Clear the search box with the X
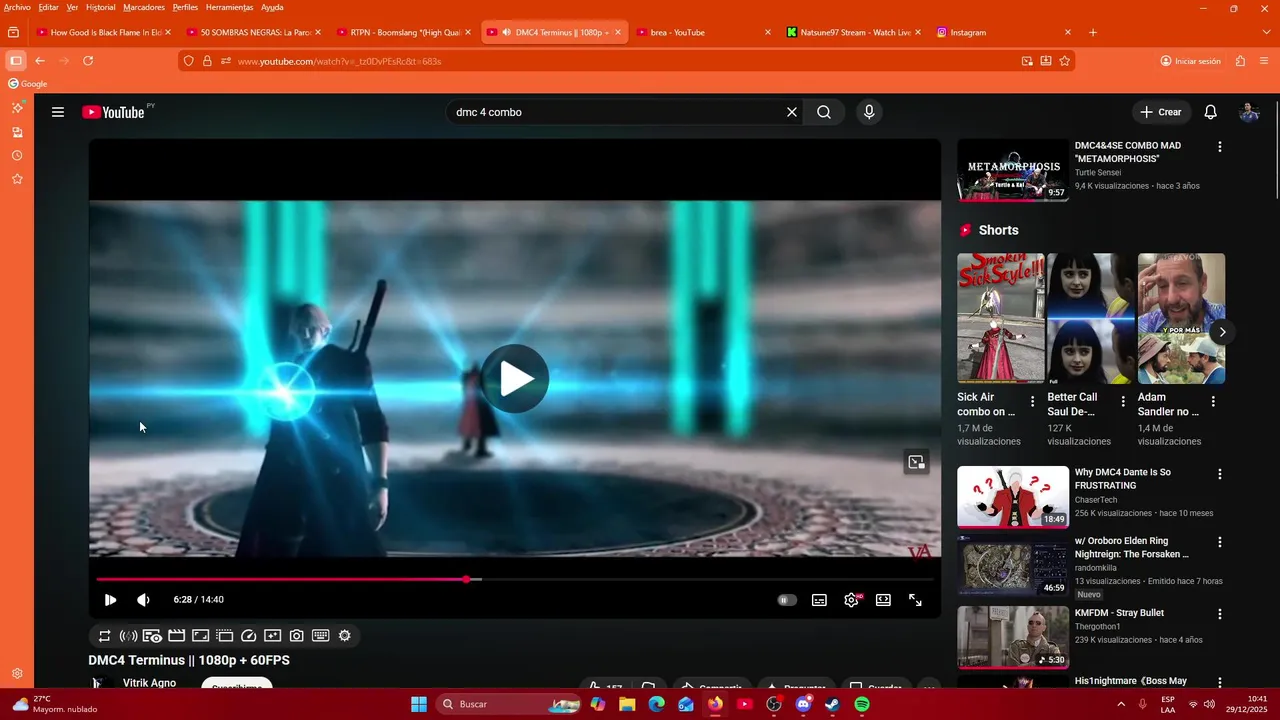The width and height of the screenshot is (1280, 720). tap(791, 112)
